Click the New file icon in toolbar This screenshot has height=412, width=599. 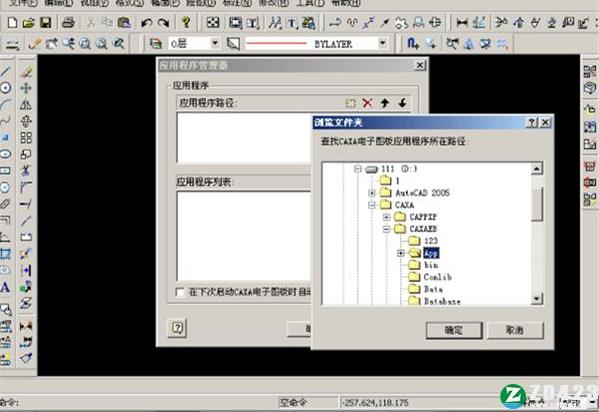pos(12,23)
